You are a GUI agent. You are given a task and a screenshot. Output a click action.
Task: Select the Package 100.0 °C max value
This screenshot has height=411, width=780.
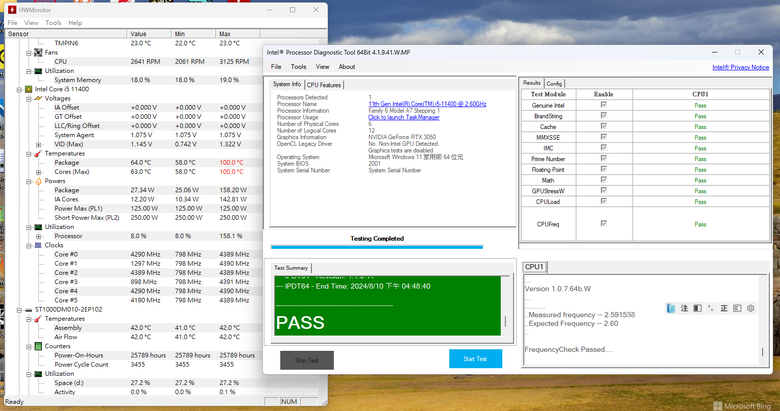tap(231, 163)
